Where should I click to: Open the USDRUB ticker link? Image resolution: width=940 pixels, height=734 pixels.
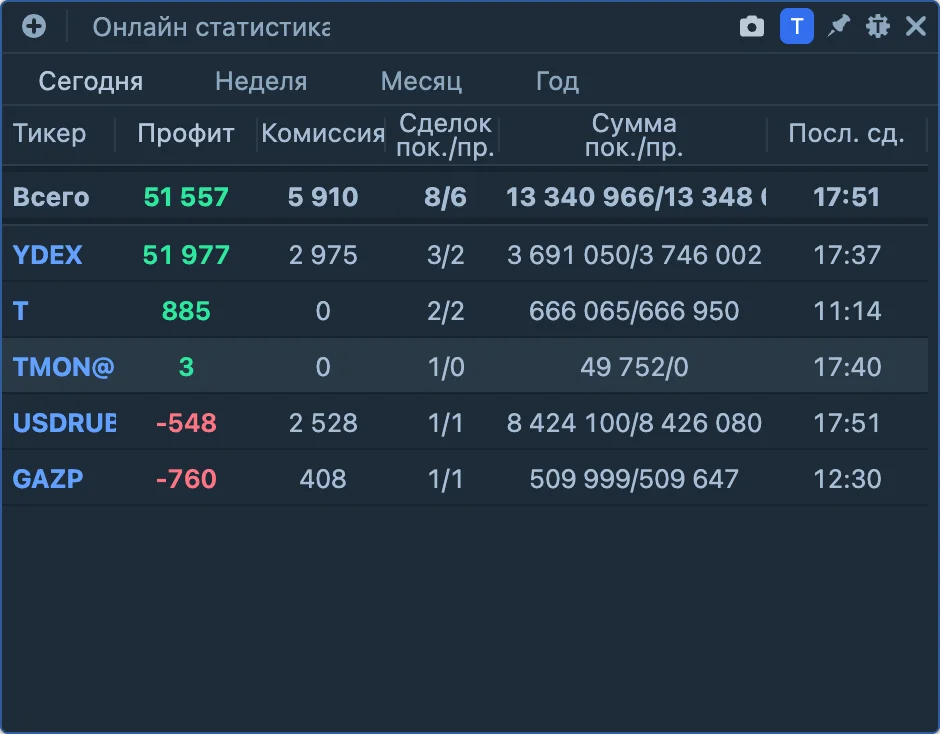pos(64,423)
